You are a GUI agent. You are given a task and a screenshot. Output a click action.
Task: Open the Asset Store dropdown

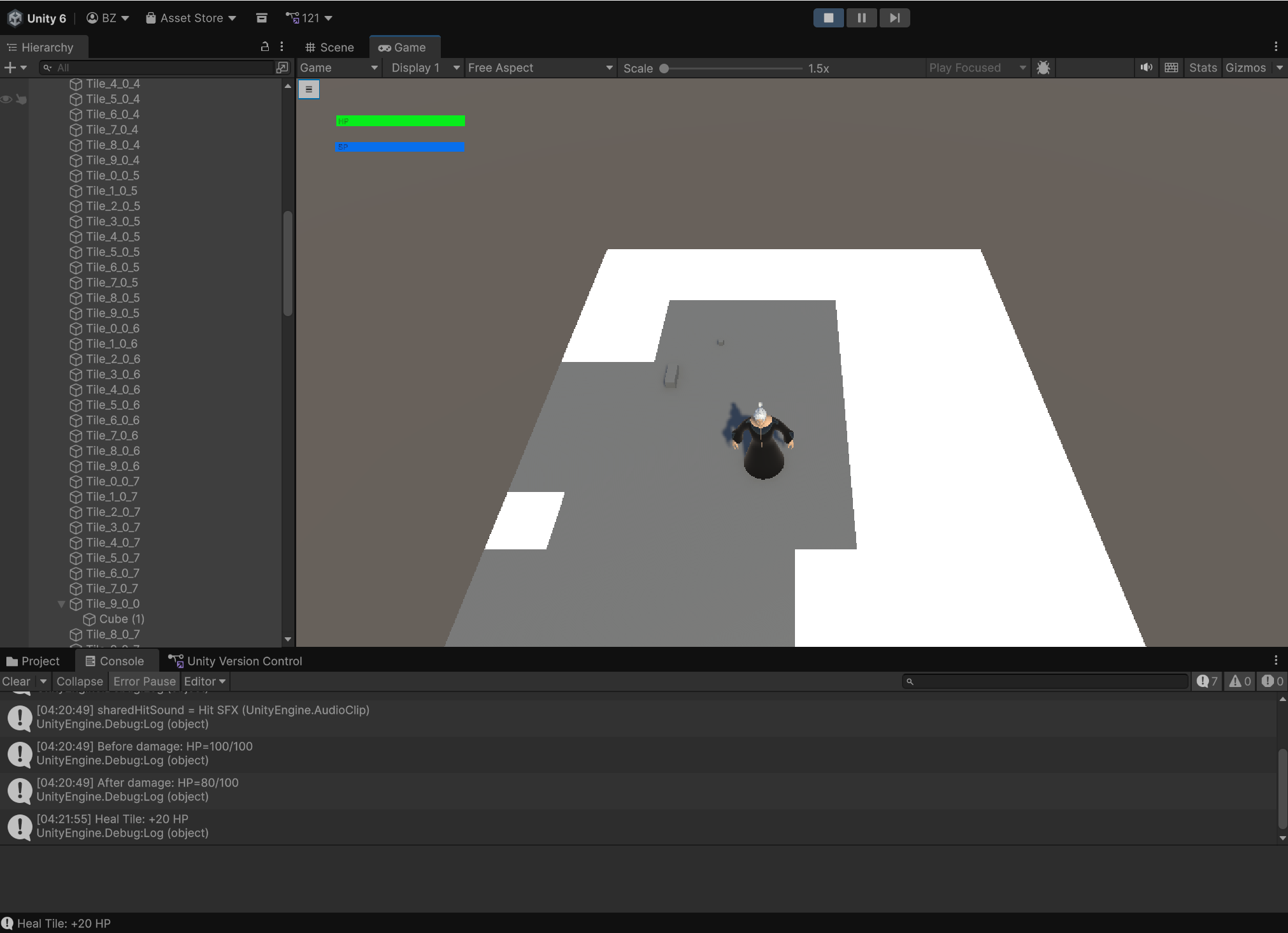[x=191, y=18]
